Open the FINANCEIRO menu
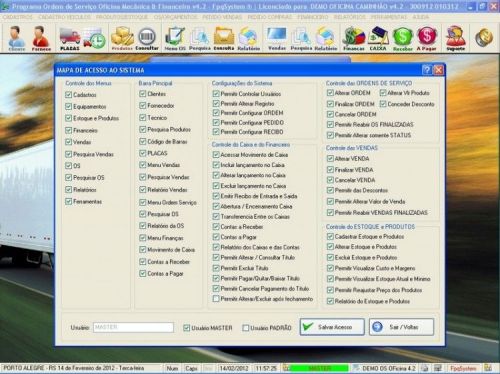The height and width of the screenshot is (374, 500). [x=312, y=17]
